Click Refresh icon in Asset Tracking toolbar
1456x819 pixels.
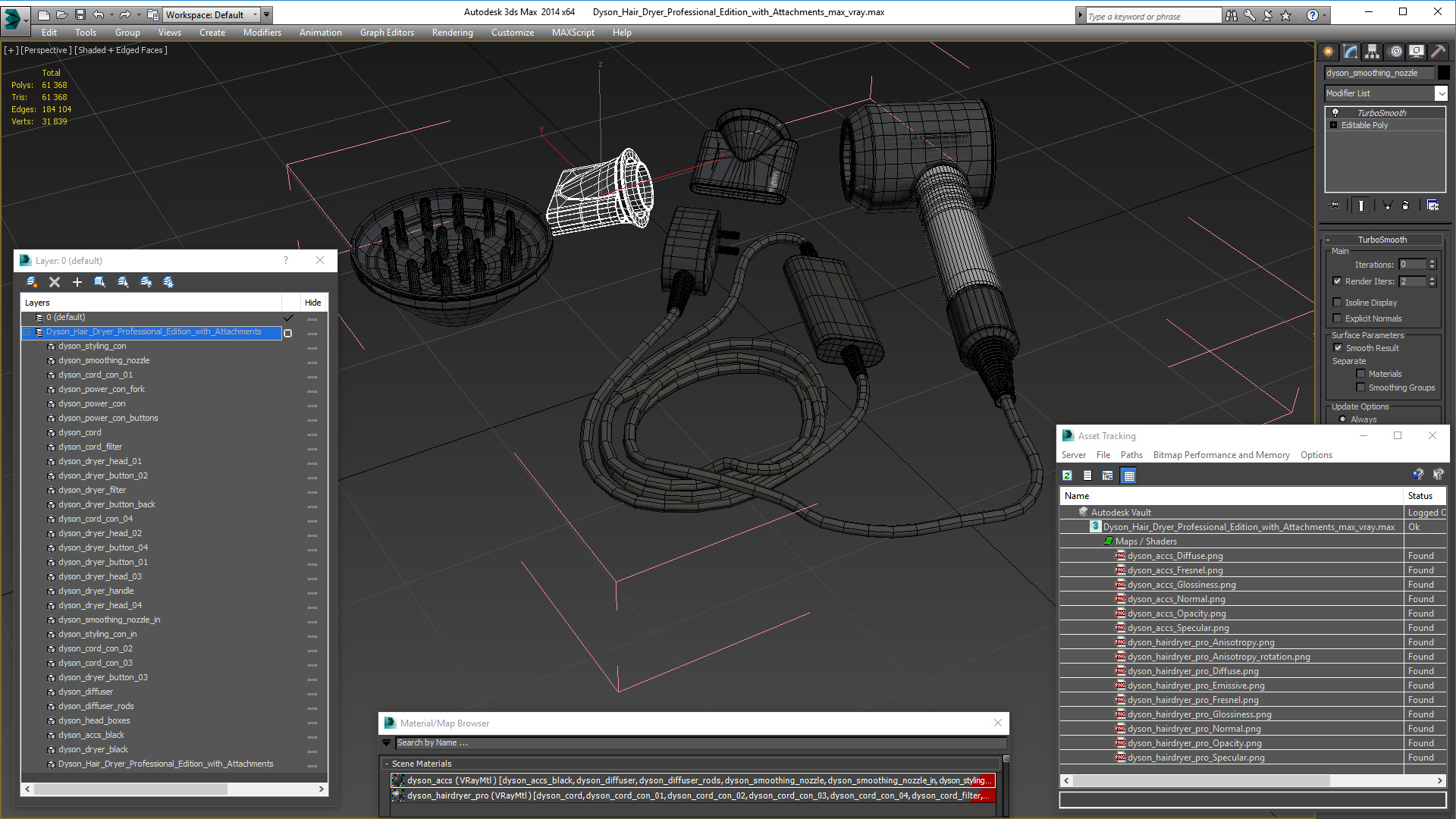[x=1067, y=475]
